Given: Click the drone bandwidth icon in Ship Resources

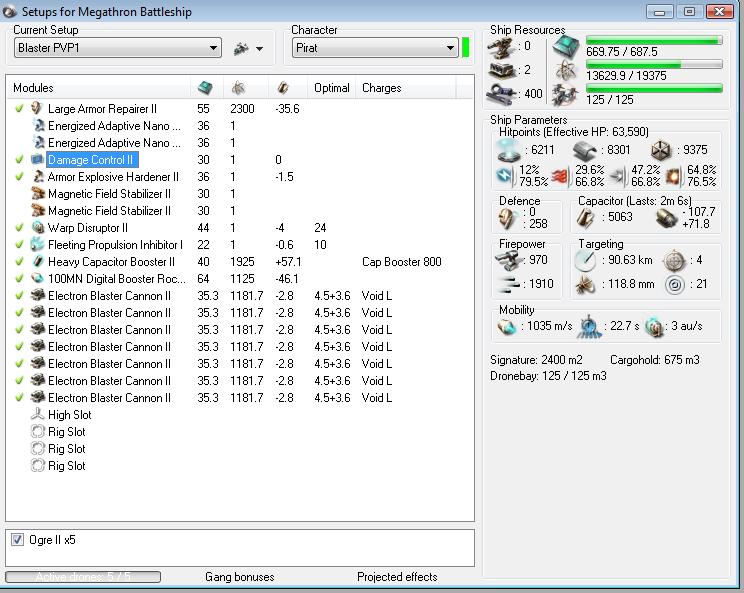Looking at the screenshot, I should 565,94.
